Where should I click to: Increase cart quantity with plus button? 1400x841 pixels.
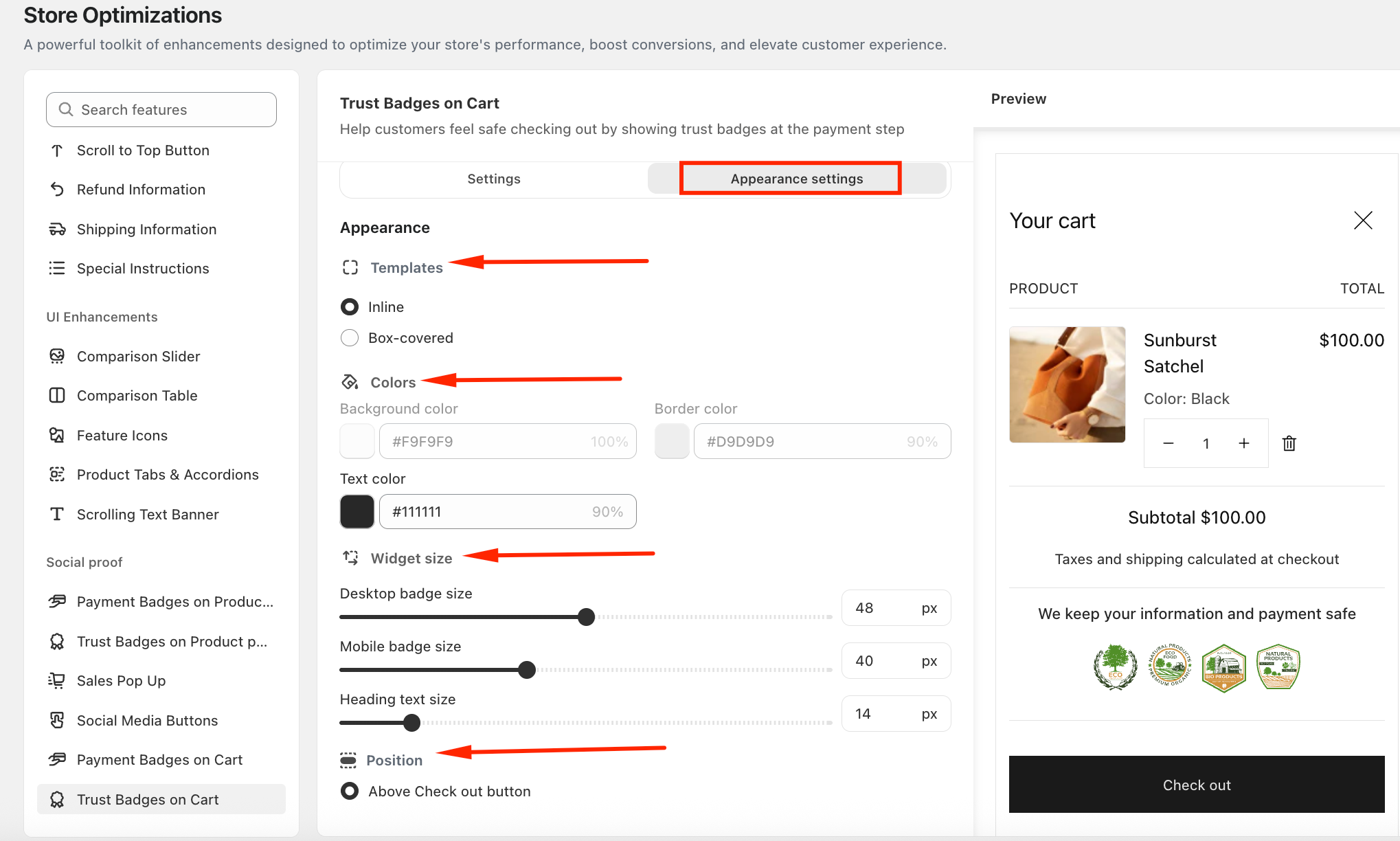point(1244,443)
